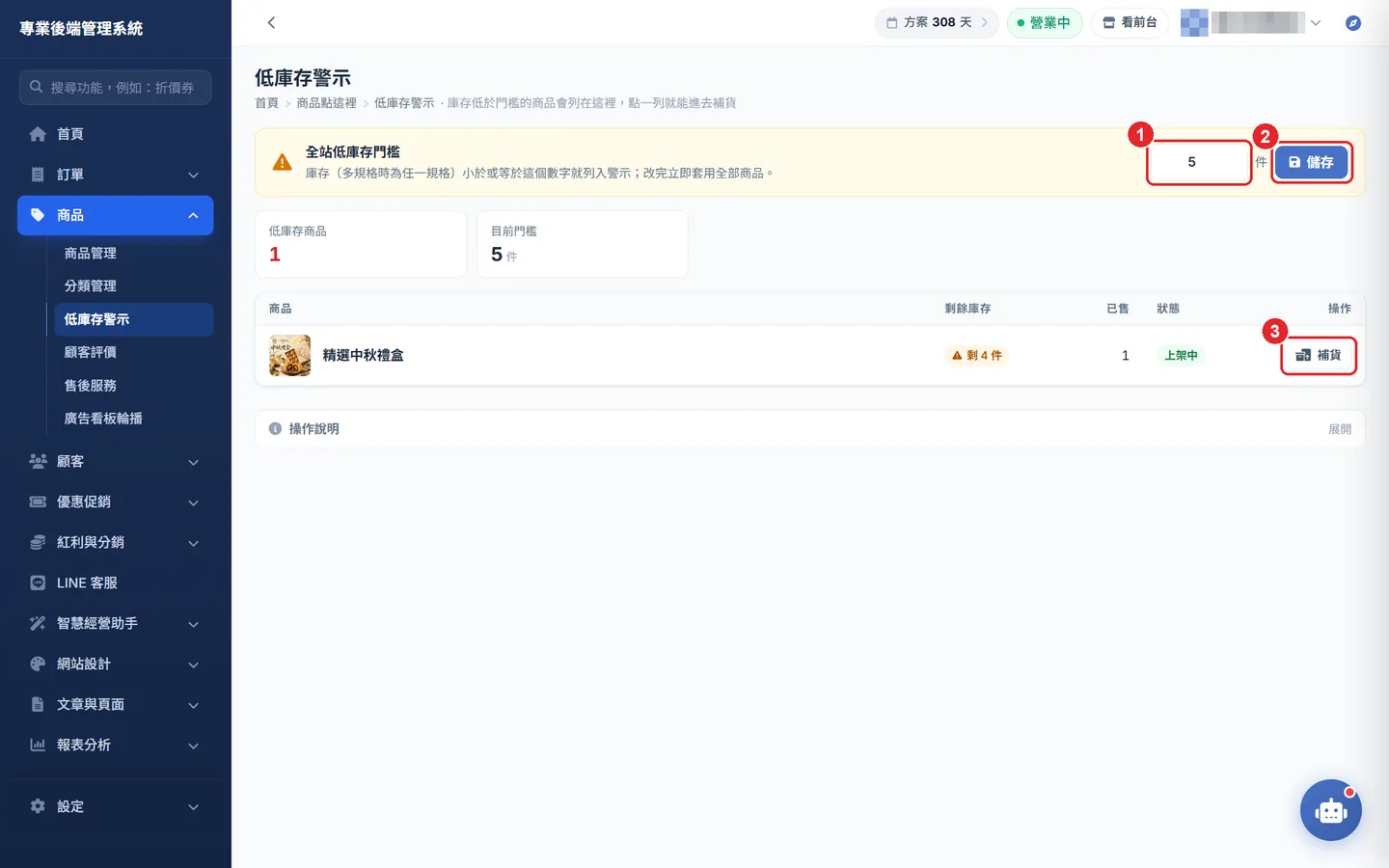1389x868 pixels.
Task: Open the 看前台 storefront button
Action: pos(1130,22)
